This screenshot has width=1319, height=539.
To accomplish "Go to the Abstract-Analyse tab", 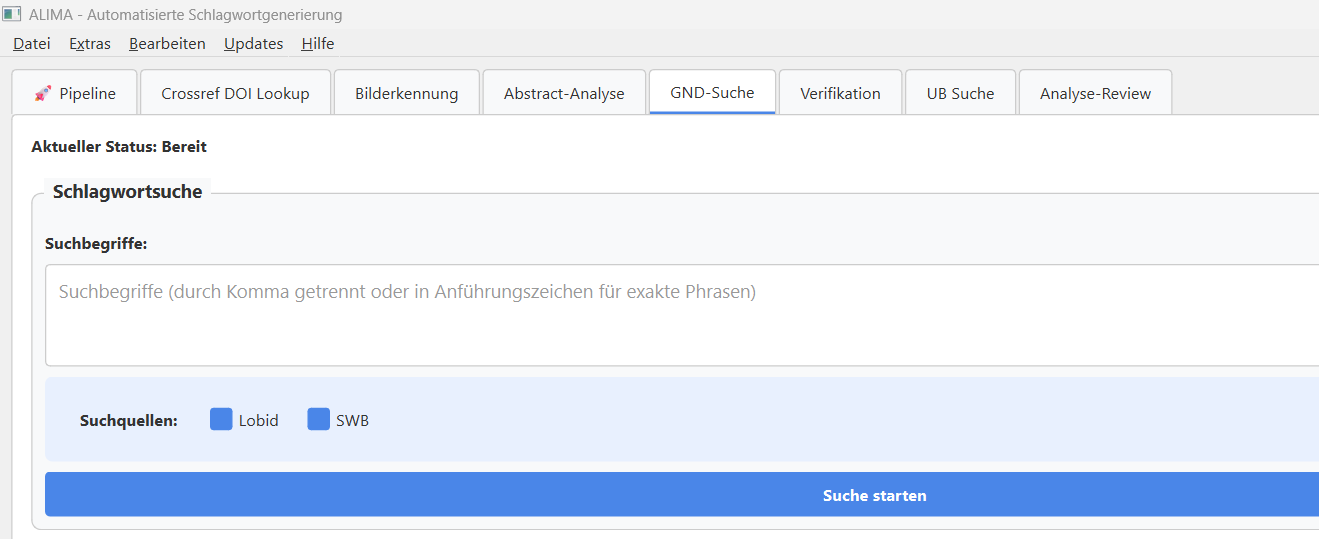I will (x=564, y=93).
